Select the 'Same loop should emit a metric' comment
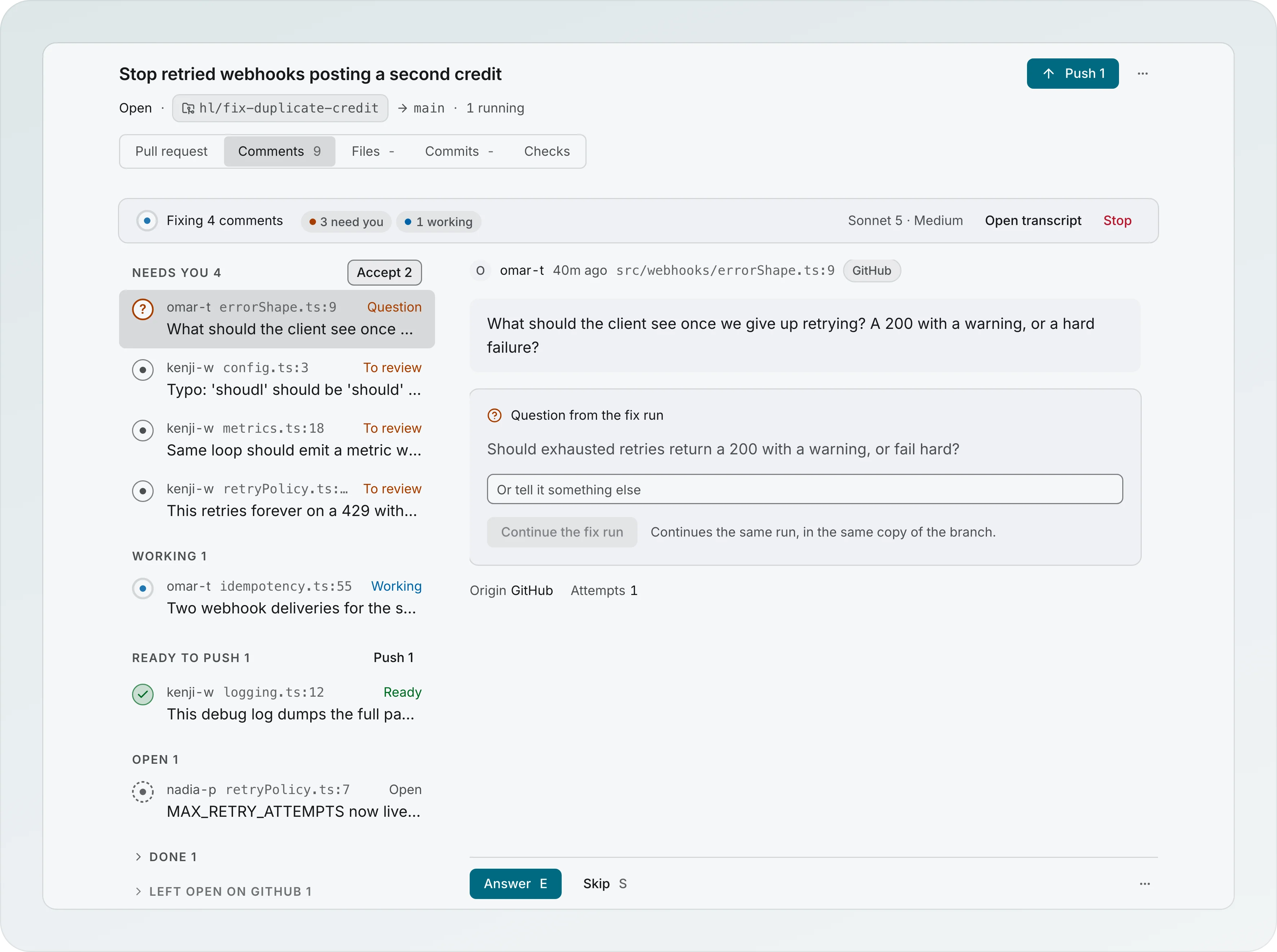1277x952 pixels. [x=277, y=440]
